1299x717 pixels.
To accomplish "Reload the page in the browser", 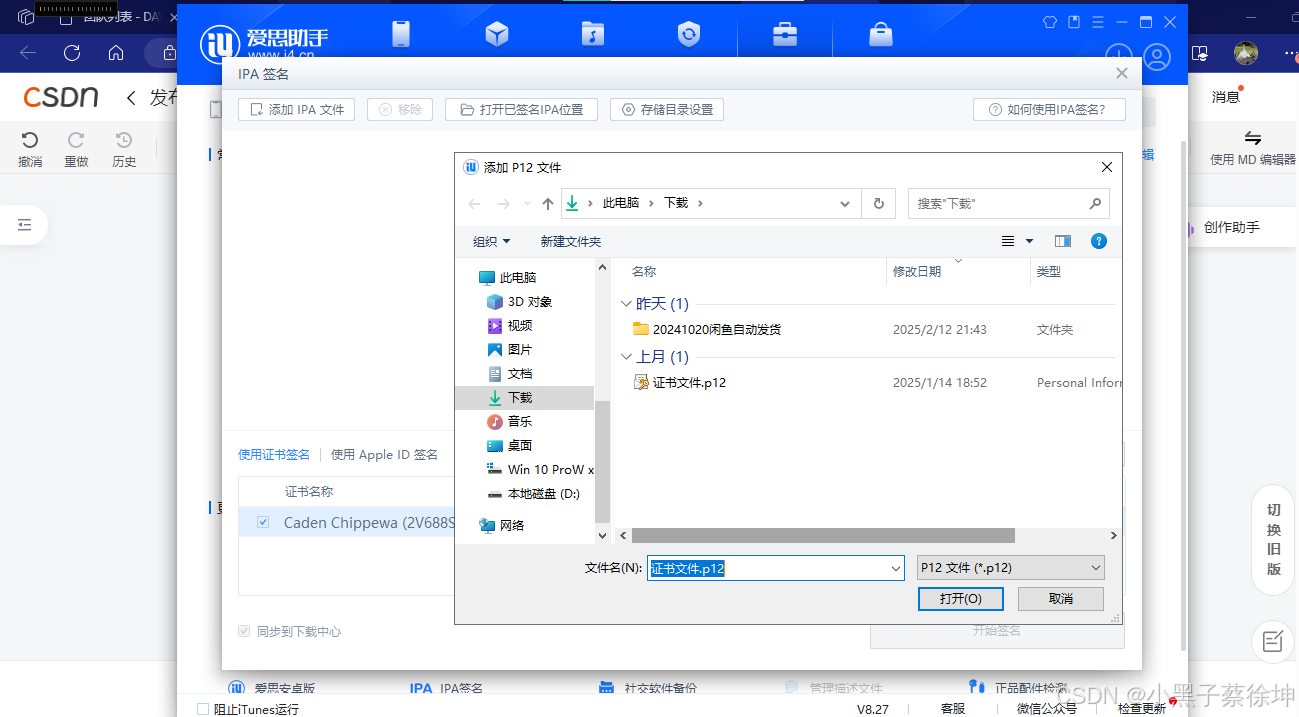I will [72, 53].
